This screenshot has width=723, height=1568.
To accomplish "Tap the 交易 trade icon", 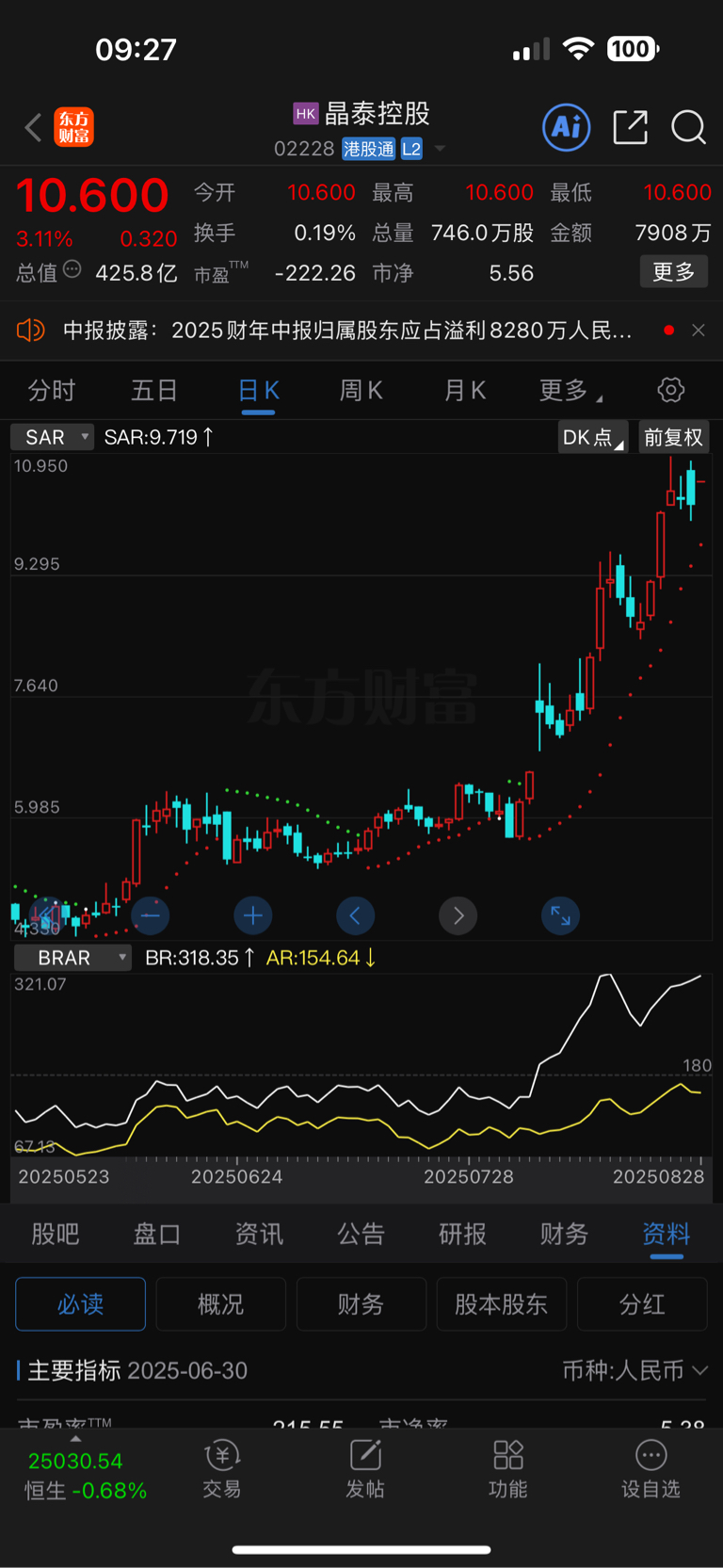I will click(x=222, y=1468).
